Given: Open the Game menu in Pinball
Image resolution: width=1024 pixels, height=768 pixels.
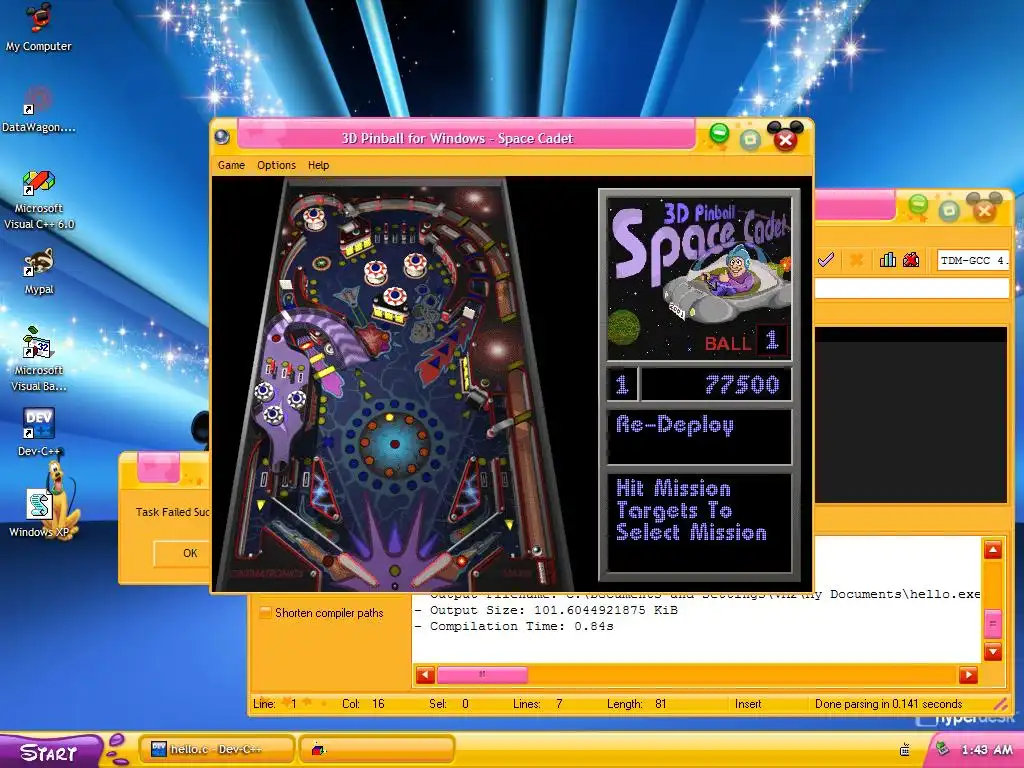Looking at the screenshot, I should [x=231, y=165].
